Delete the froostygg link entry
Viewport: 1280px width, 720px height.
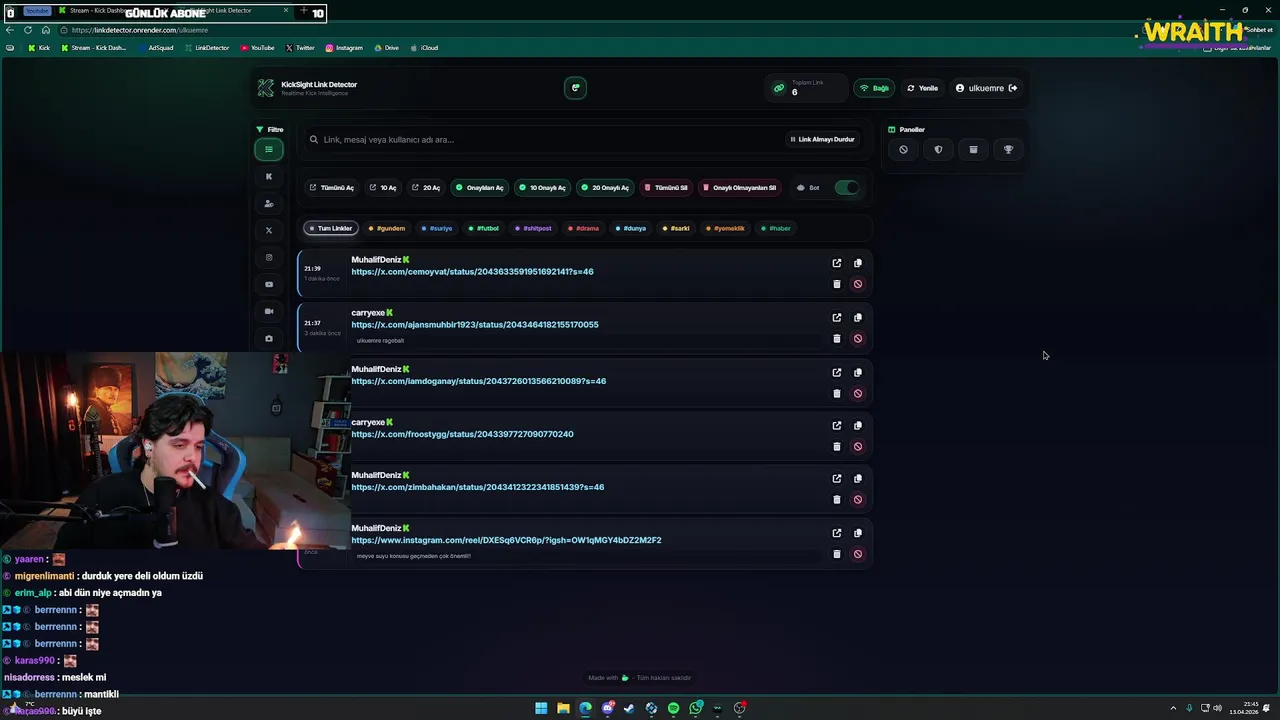(837, 446)
